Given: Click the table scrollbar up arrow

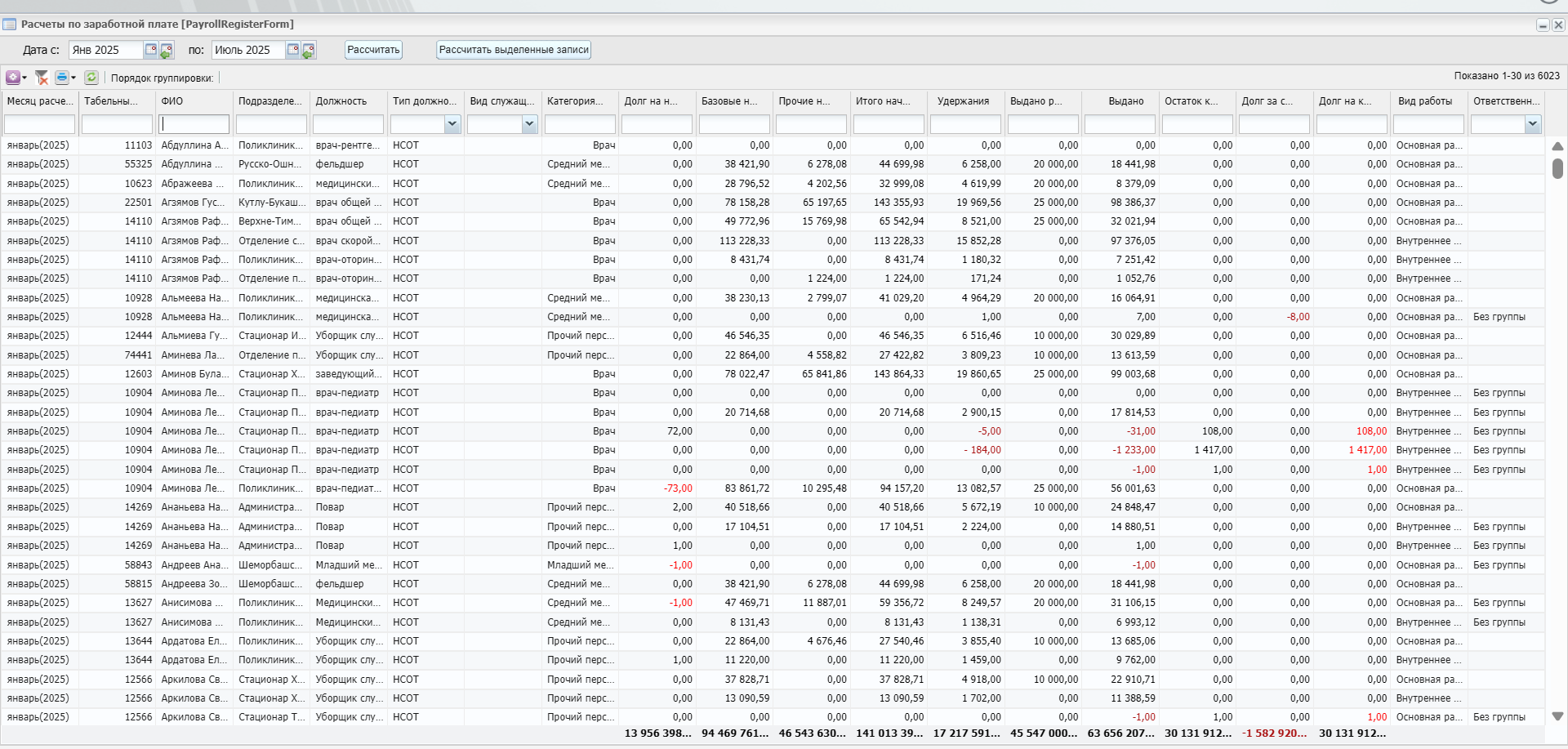Looking at the screenshot, I should 1557,146.
